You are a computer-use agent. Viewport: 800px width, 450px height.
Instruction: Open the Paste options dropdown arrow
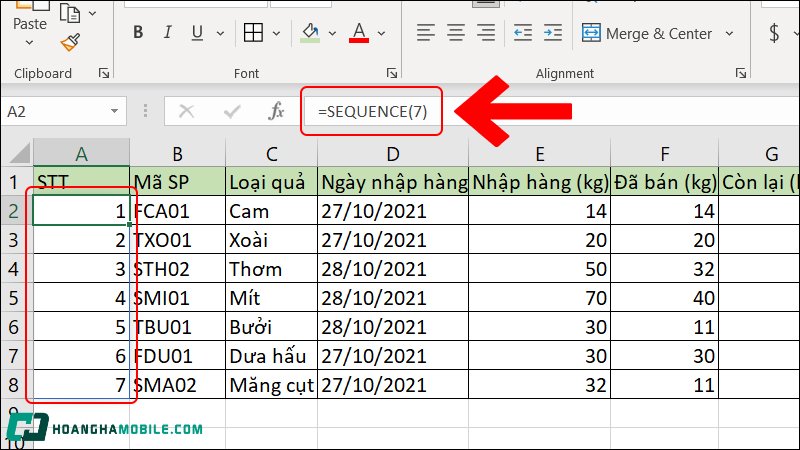pos(30,43)
